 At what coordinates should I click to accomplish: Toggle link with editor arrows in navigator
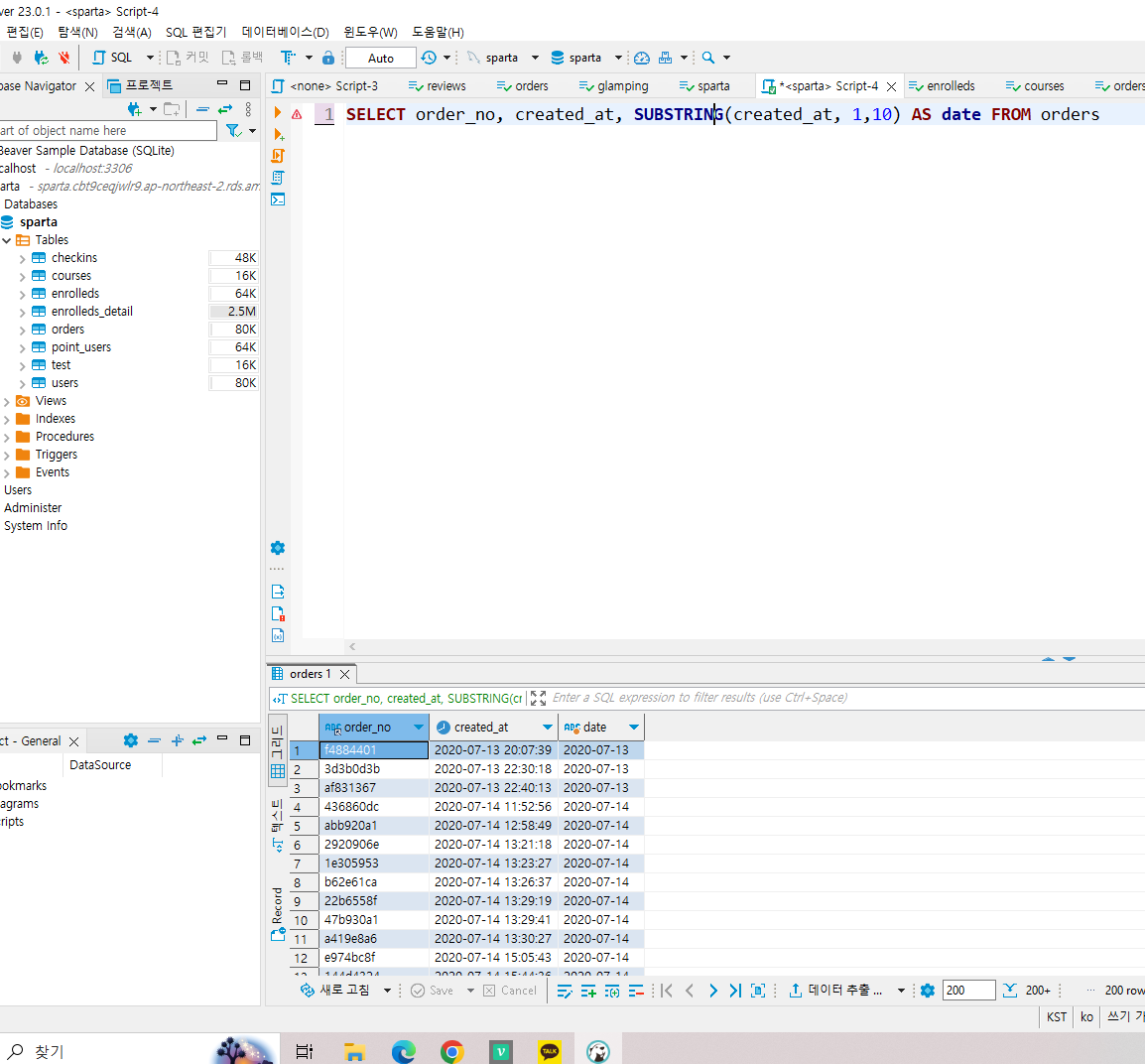click(x=225, y=109)
